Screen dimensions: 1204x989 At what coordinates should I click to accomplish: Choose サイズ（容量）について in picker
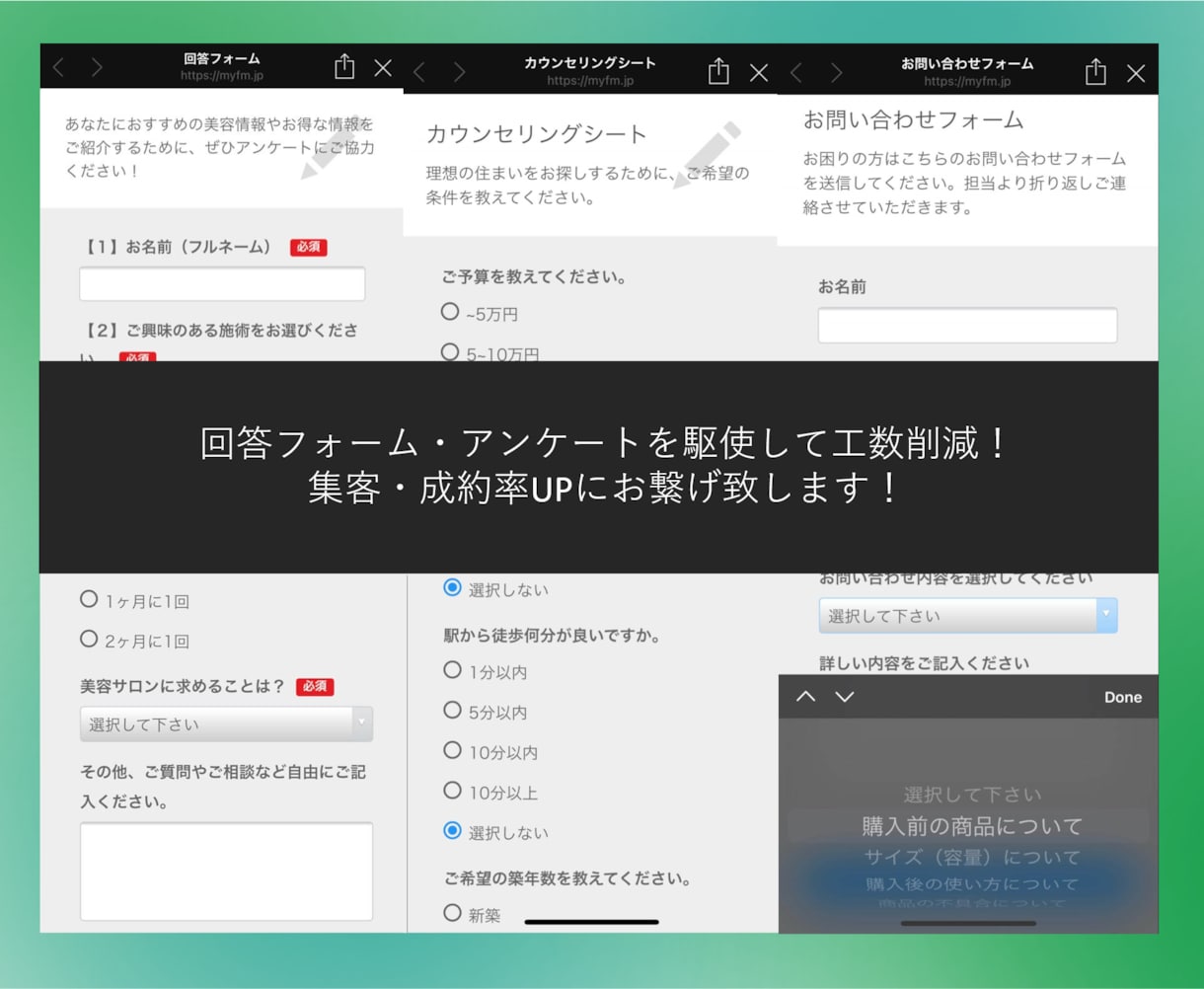pyautogui.click(x=972, y=857)
